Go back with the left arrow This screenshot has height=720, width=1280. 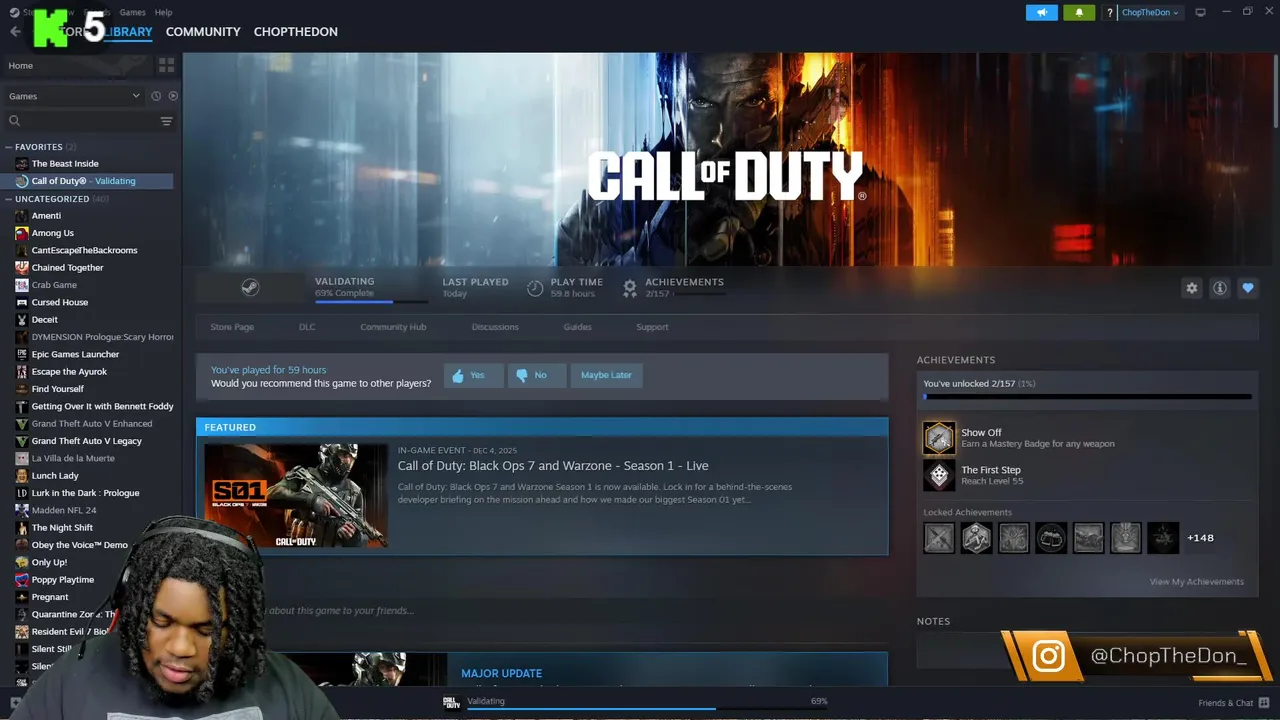pyautogui.click(x=15, y=32)
